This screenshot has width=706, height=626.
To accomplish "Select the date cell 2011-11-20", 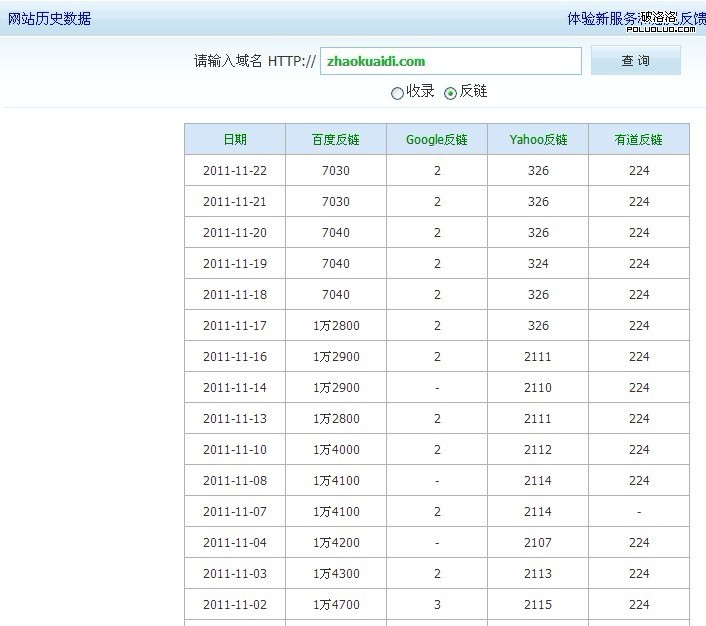I will (235, 233).
